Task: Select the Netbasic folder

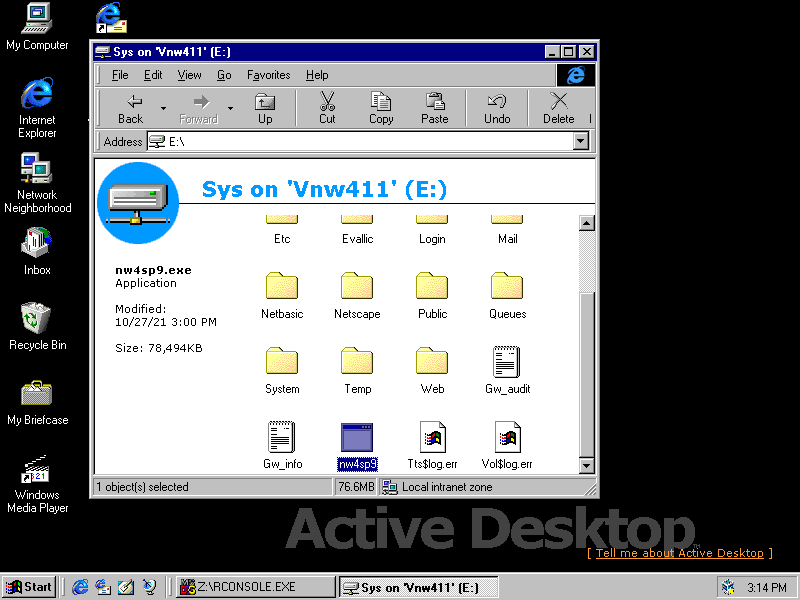Action: click(282, 295)
